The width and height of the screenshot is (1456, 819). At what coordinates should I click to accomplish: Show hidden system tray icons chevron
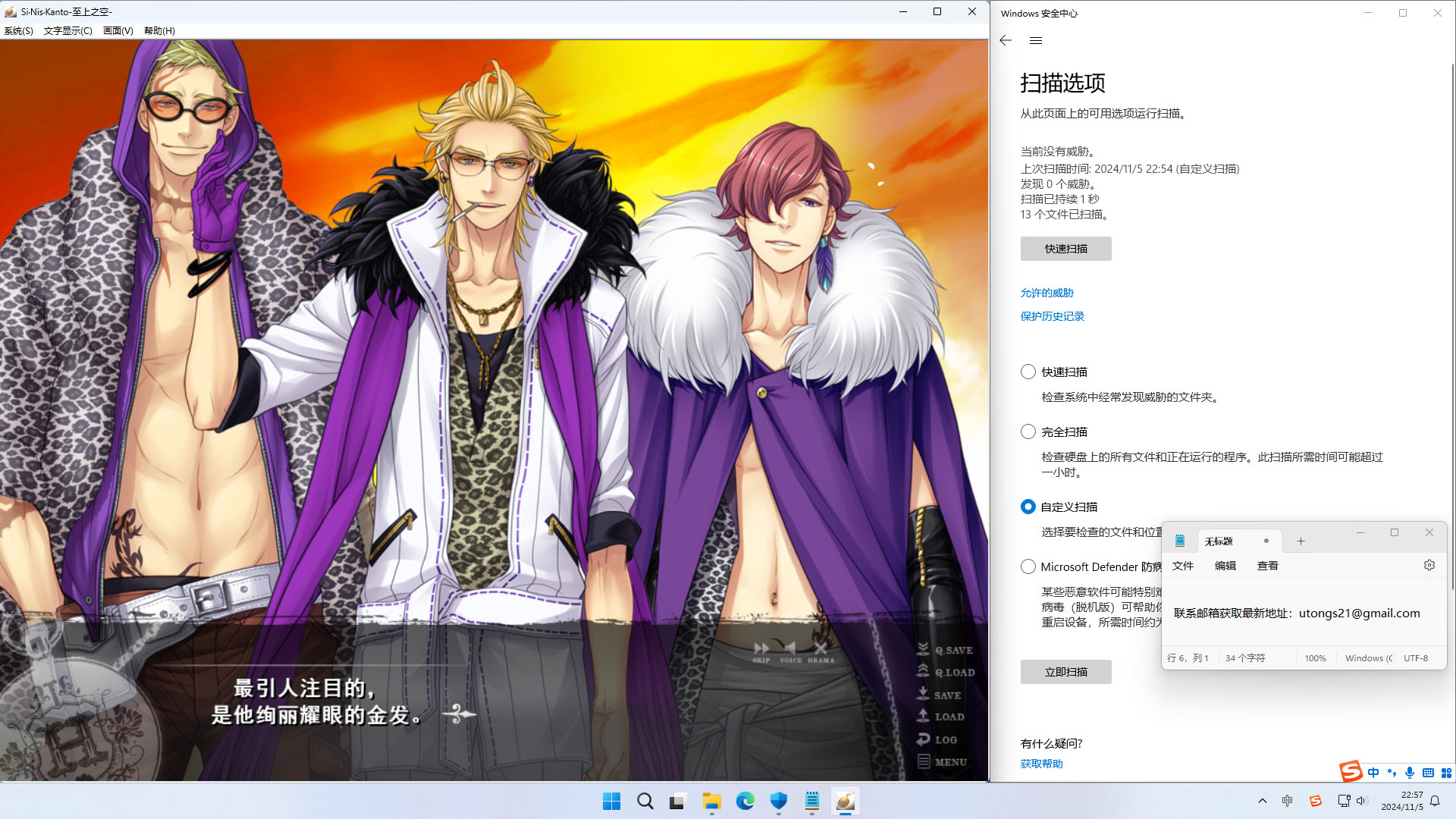pos(1262,801)
